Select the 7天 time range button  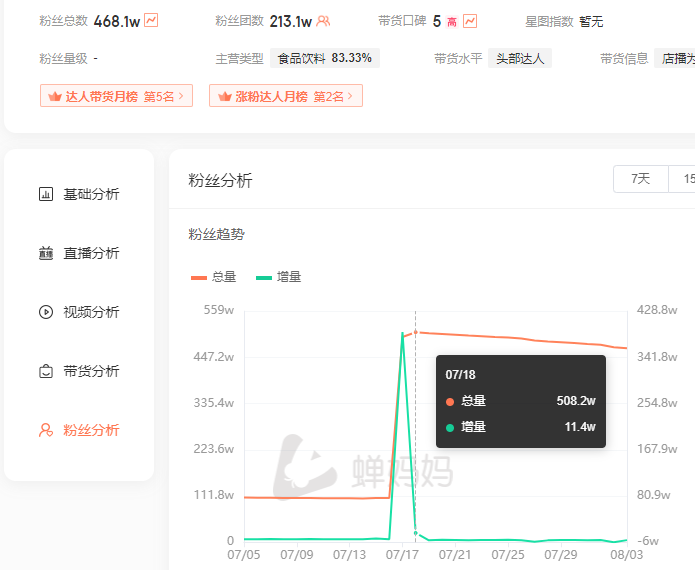point(640,179)
